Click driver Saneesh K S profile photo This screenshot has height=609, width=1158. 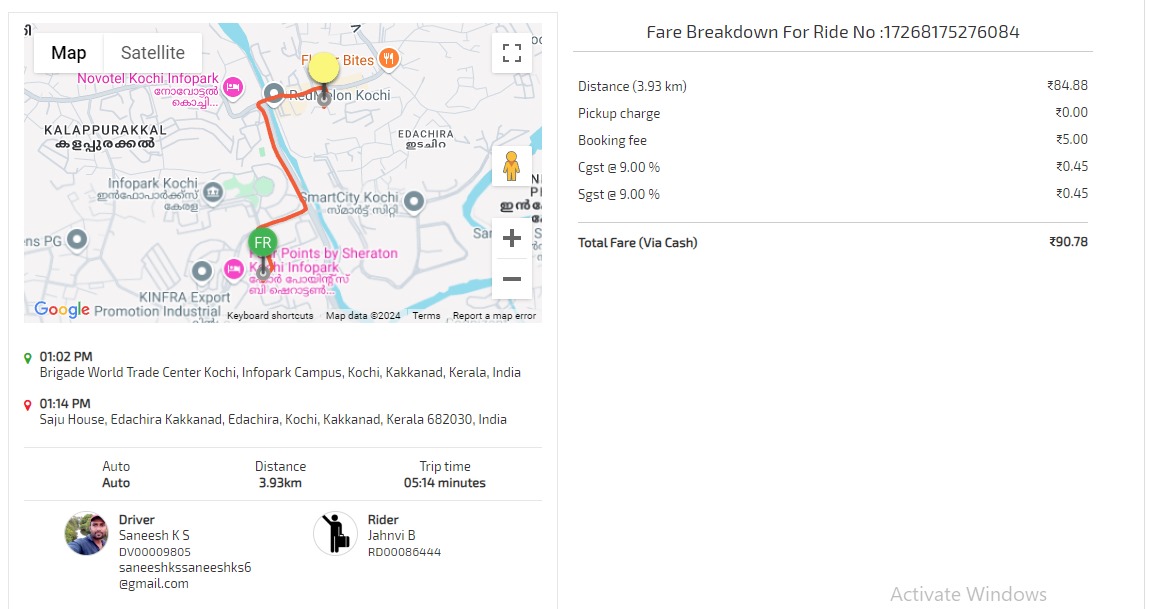tap(86, 534)
